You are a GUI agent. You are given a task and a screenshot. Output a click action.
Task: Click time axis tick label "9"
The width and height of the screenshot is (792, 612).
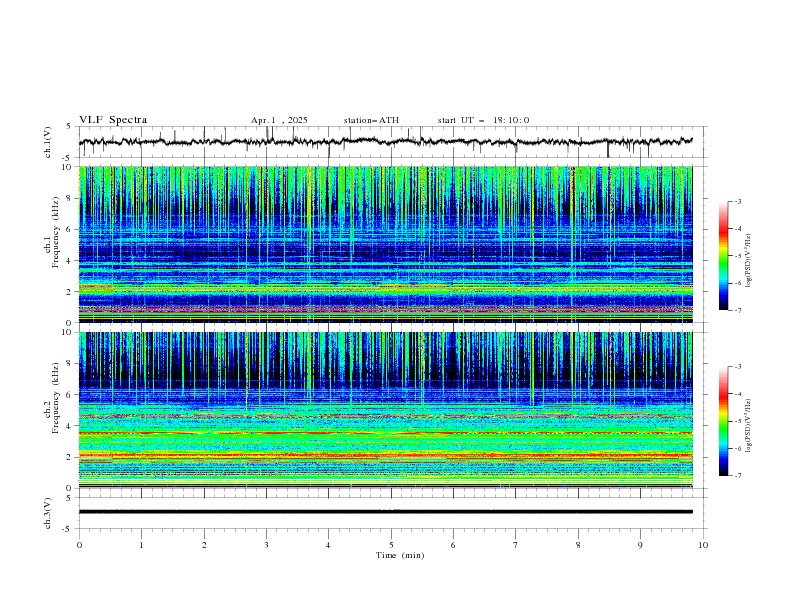click(640, 545)
